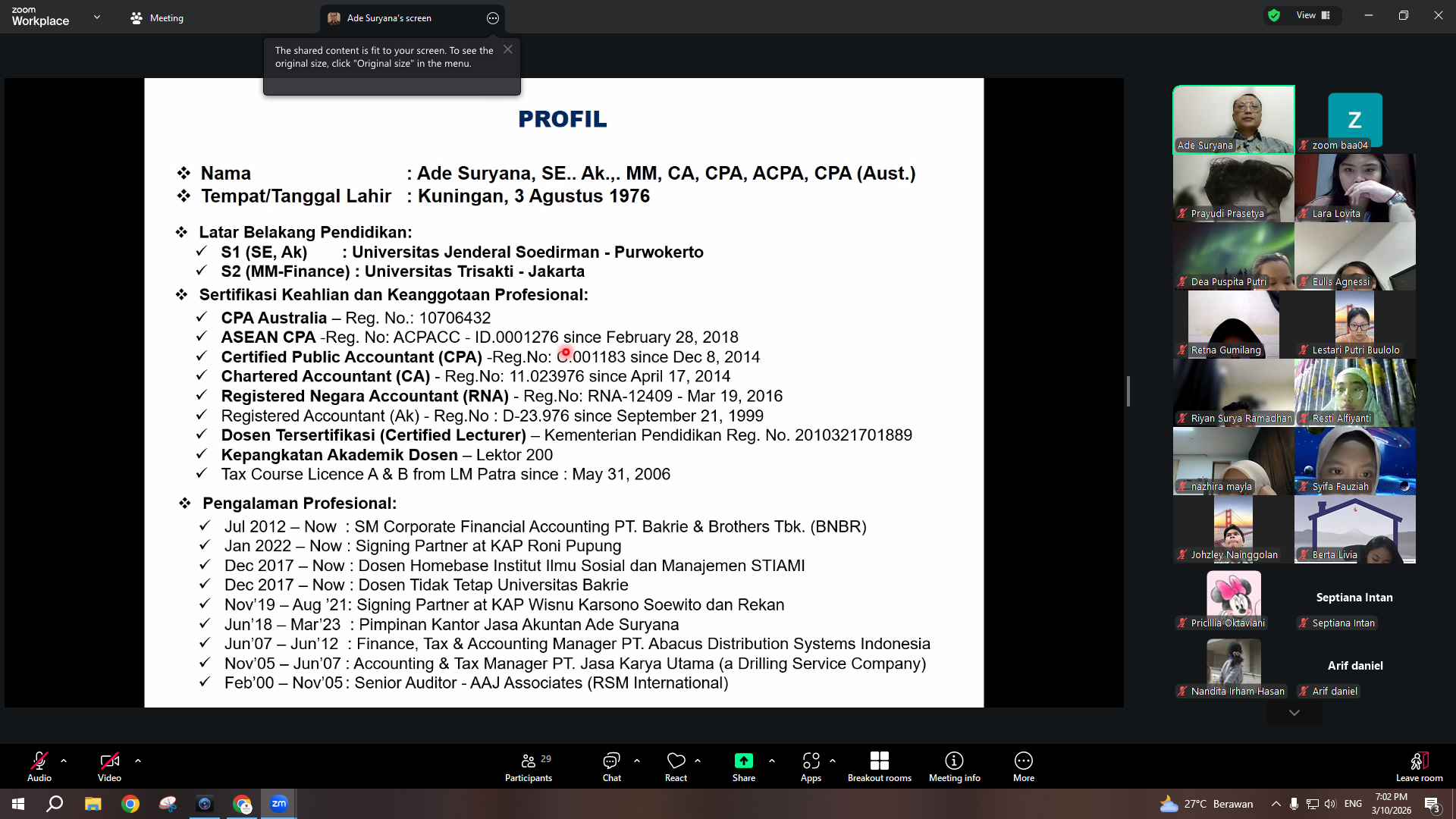Open the React heart menu
Screen dimensions: 1456x819
click(x=676, y=766)
